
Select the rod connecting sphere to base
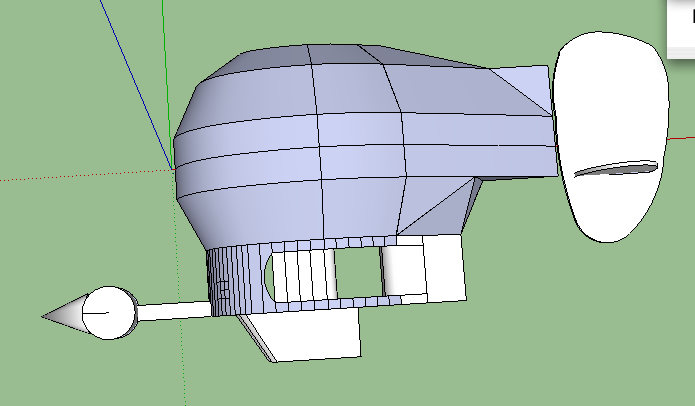[175, 312]
